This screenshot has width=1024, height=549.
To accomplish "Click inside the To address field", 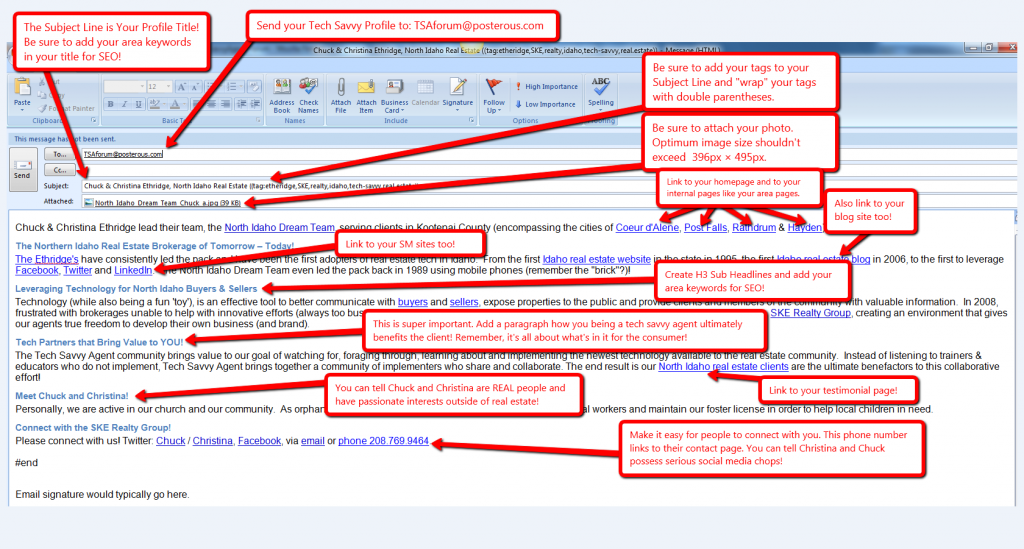I will click(x=549, y=154).
